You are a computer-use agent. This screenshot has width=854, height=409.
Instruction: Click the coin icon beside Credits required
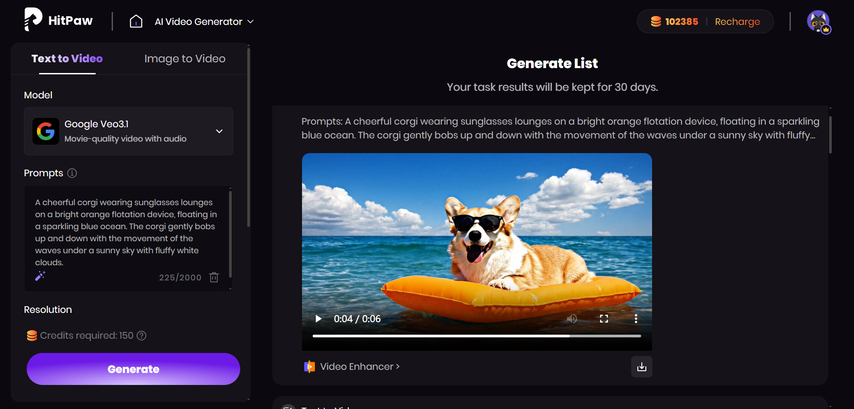tap(32, 335)
